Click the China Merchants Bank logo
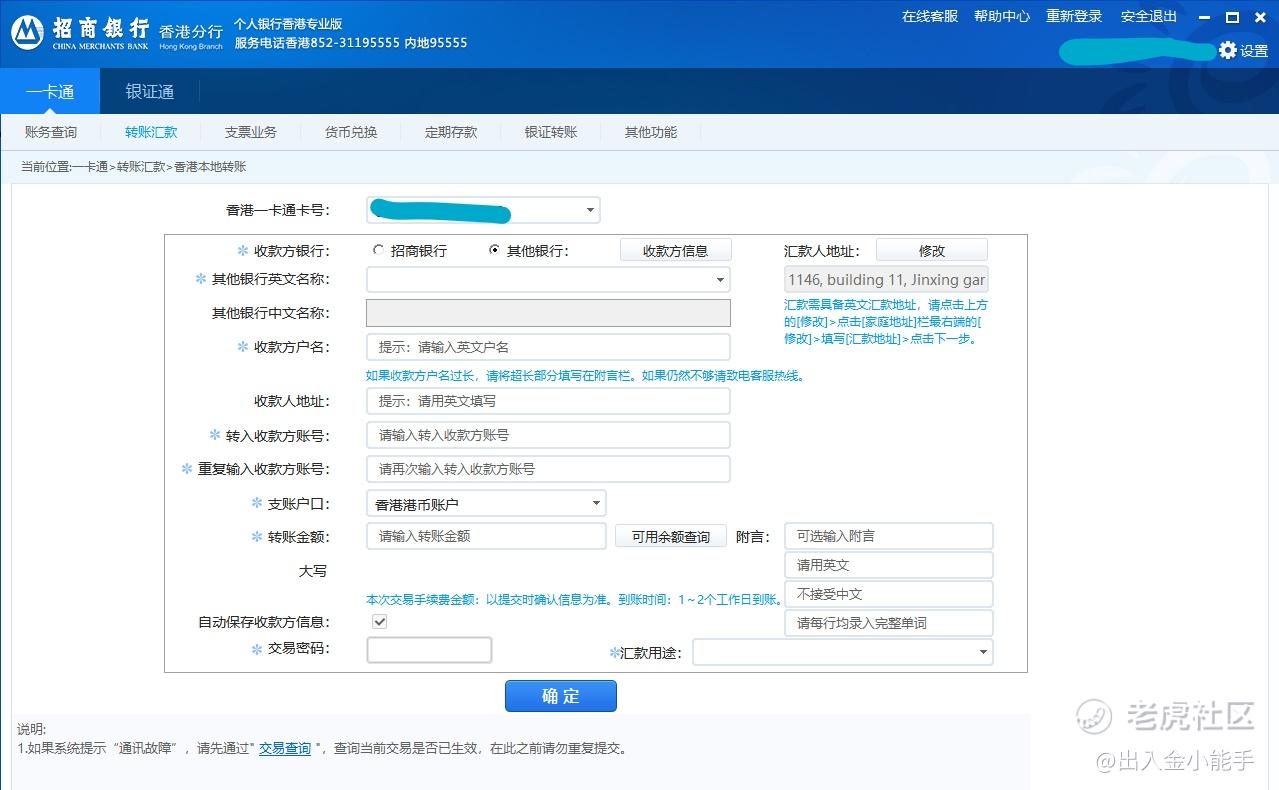This screenshot has height=790, width=1279. point(81,33)
